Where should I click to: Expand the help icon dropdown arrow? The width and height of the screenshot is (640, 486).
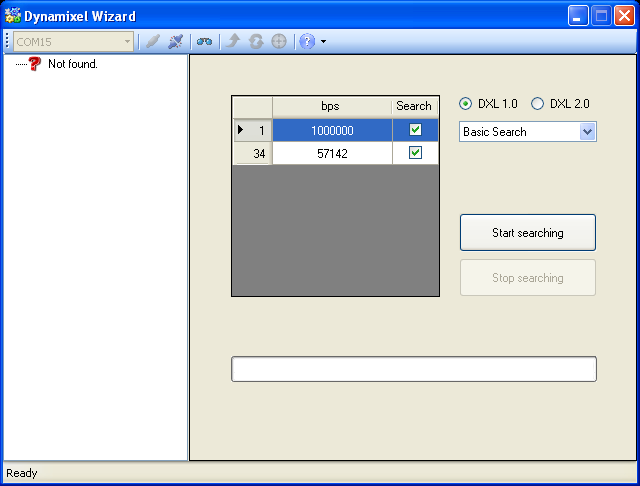coord(323,42)
